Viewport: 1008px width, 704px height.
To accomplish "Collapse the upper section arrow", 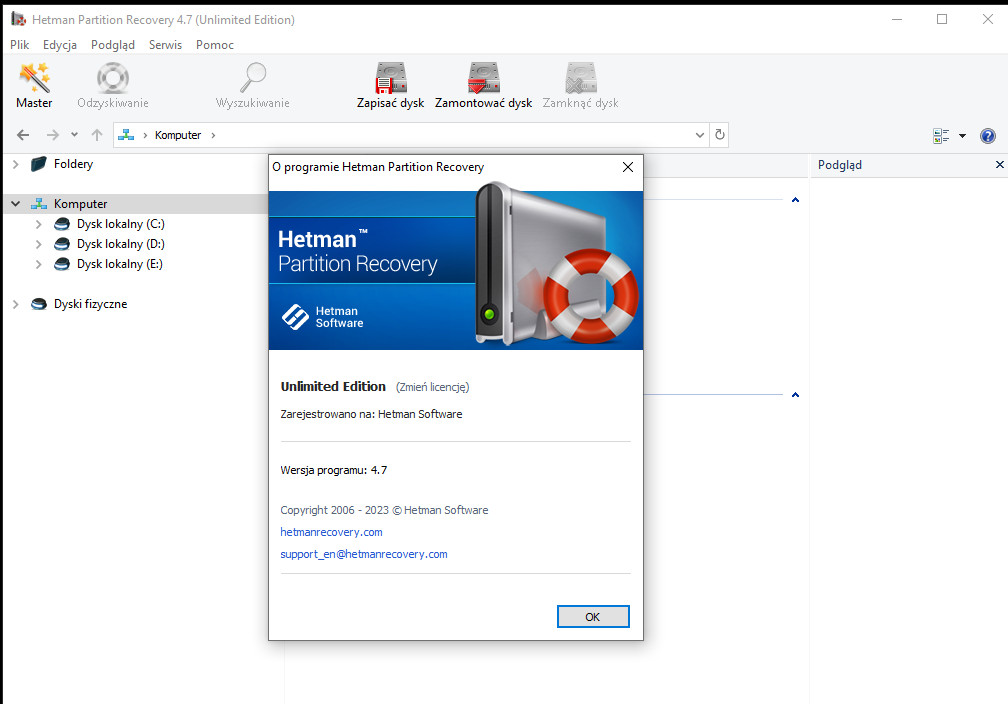I will point(795,200).
